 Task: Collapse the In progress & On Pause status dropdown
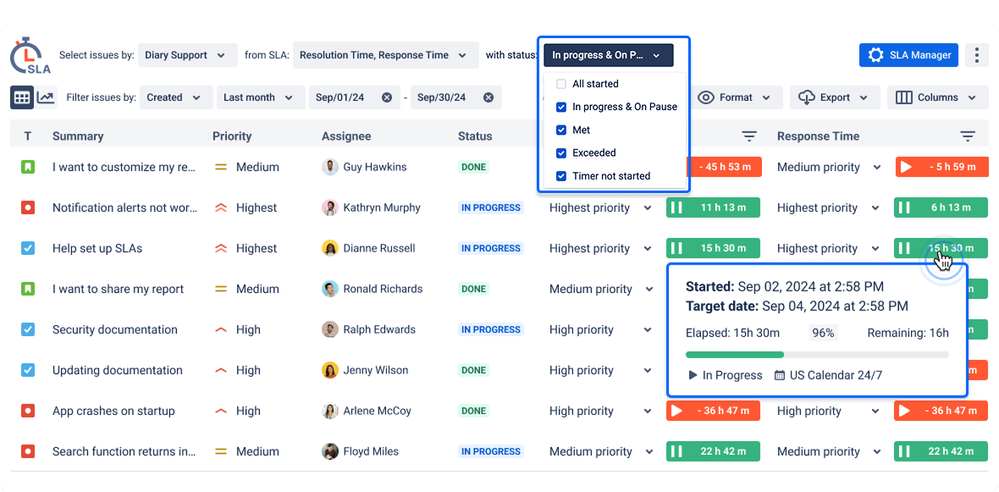click(608, 55)
